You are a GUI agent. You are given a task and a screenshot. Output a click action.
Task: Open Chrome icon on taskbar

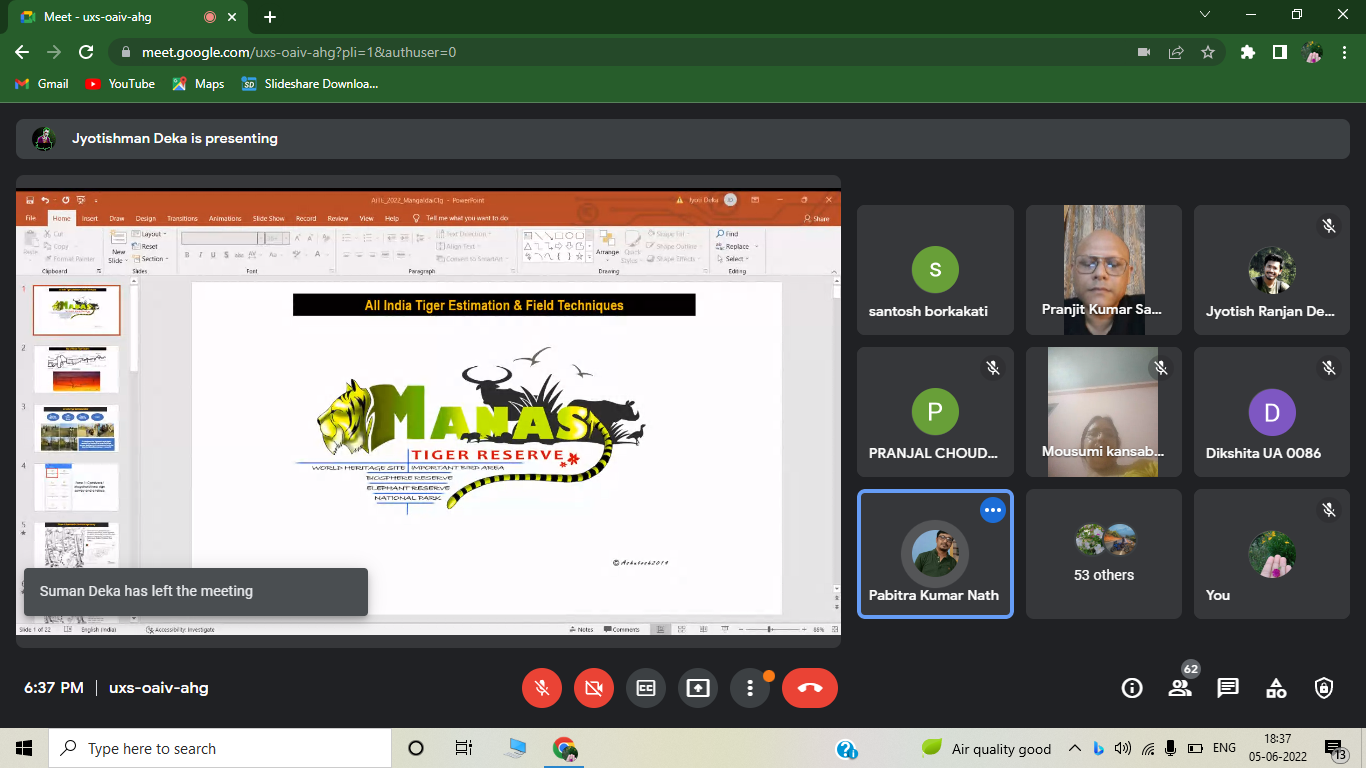click(565, 748)
